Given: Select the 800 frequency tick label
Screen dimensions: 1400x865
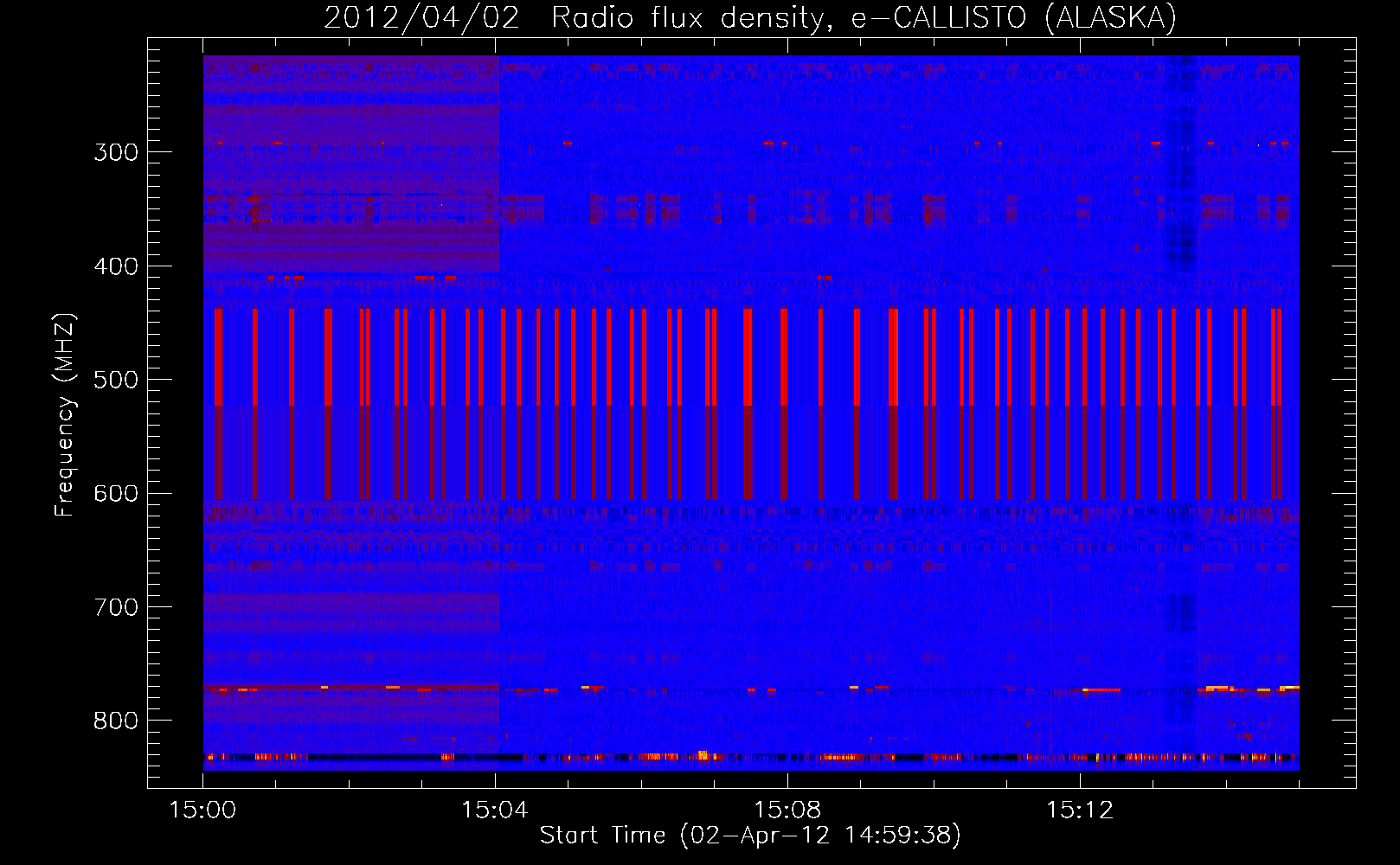Looking at the screenshot, I should (116, 721).
